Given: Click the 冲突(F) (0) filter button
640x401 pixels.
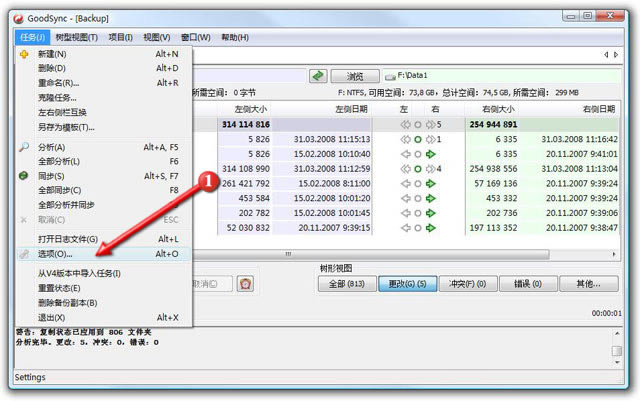Looking at the screenshot, I should point(466,284).
